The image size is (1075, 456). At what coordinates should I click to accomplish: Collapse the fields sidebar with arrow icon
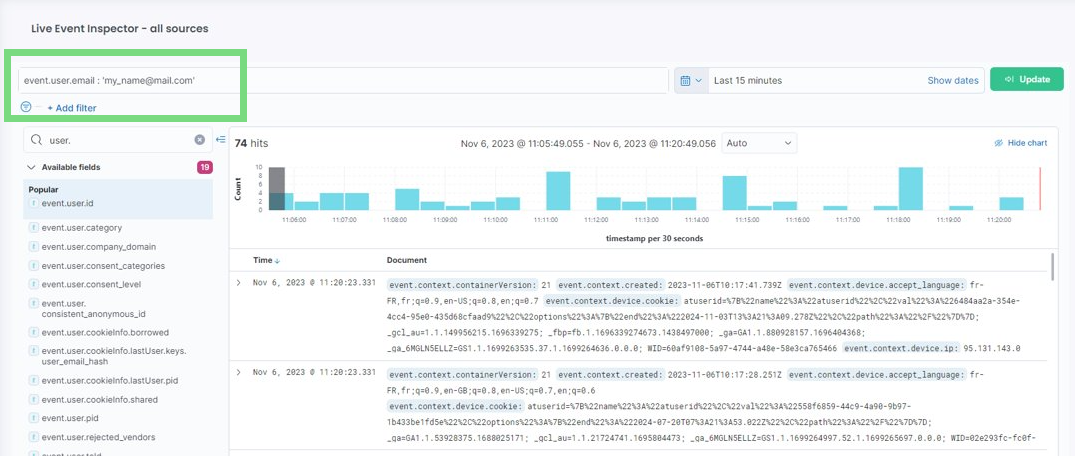click(221, 140)
